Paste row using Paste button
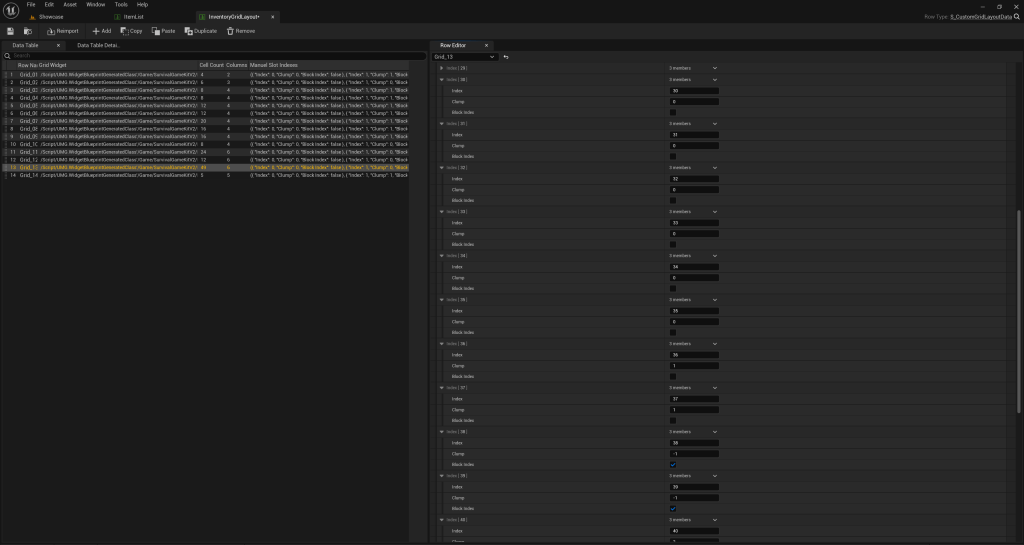The height and width of the screenshot is (545, 1024). [163, 31]
